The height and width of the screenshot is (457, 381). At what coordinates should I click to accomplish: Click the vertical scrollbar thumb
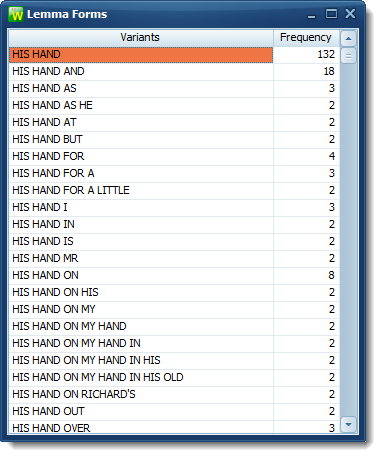[x=349, y=56]
